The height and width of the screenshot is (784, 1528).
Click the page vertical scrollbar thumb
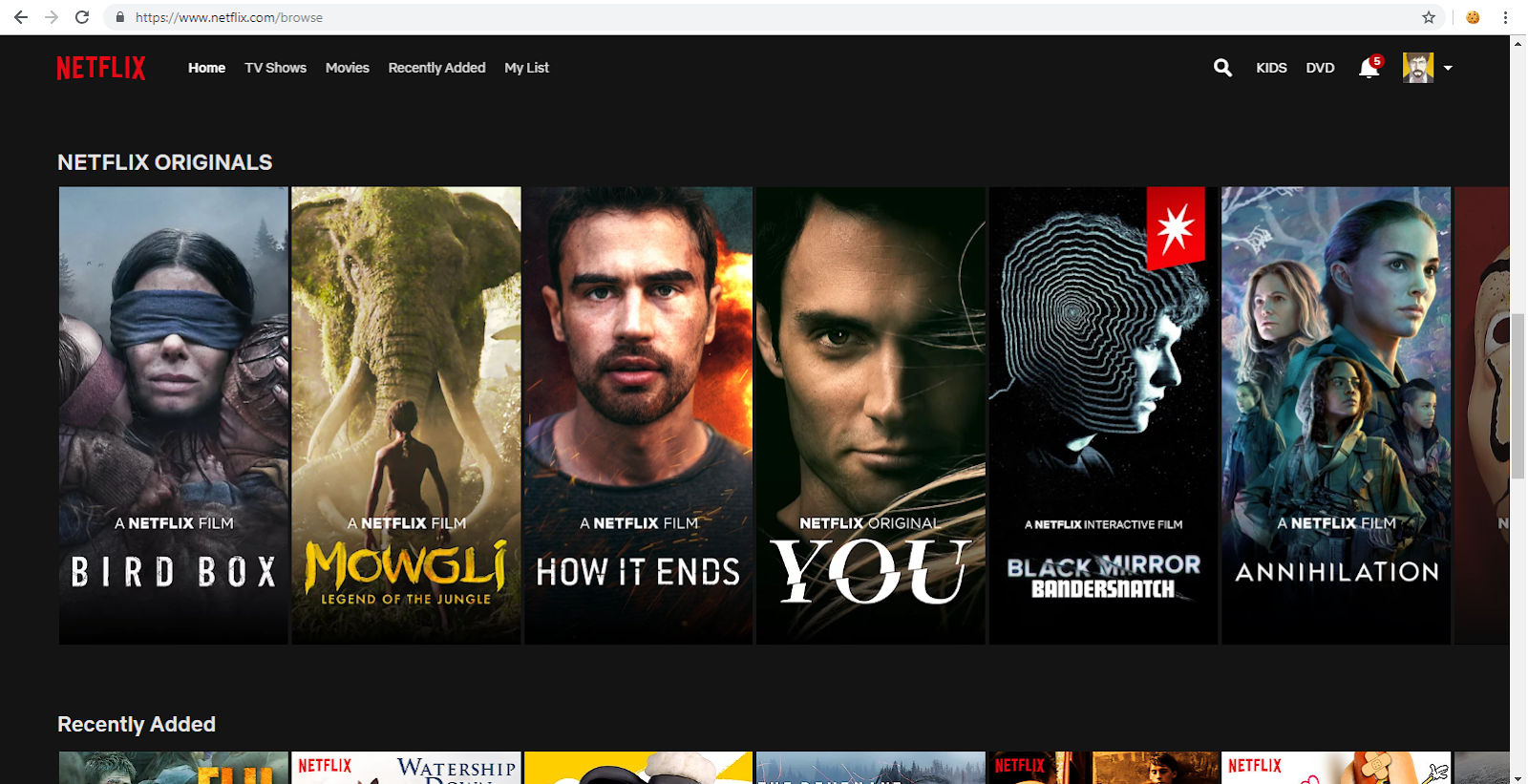click(x=1517, y=395)
